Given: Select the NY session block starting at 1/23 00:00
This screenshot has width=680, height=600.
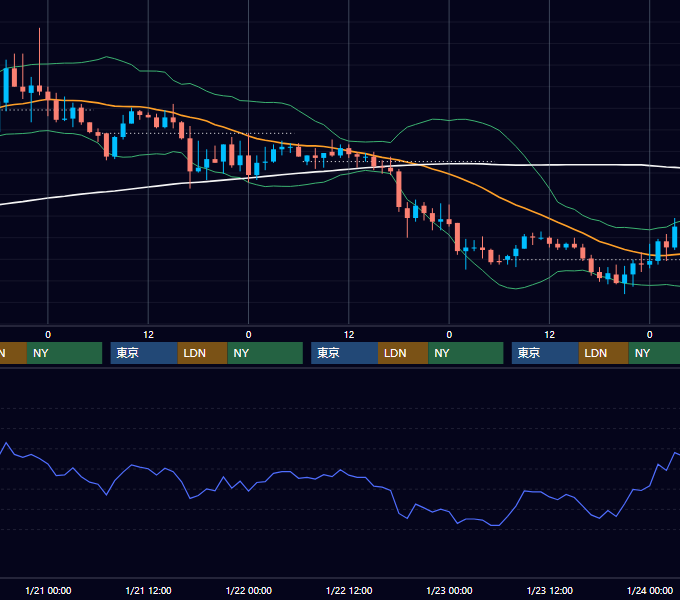Looking at the screenshot, I should pos(465,353).
